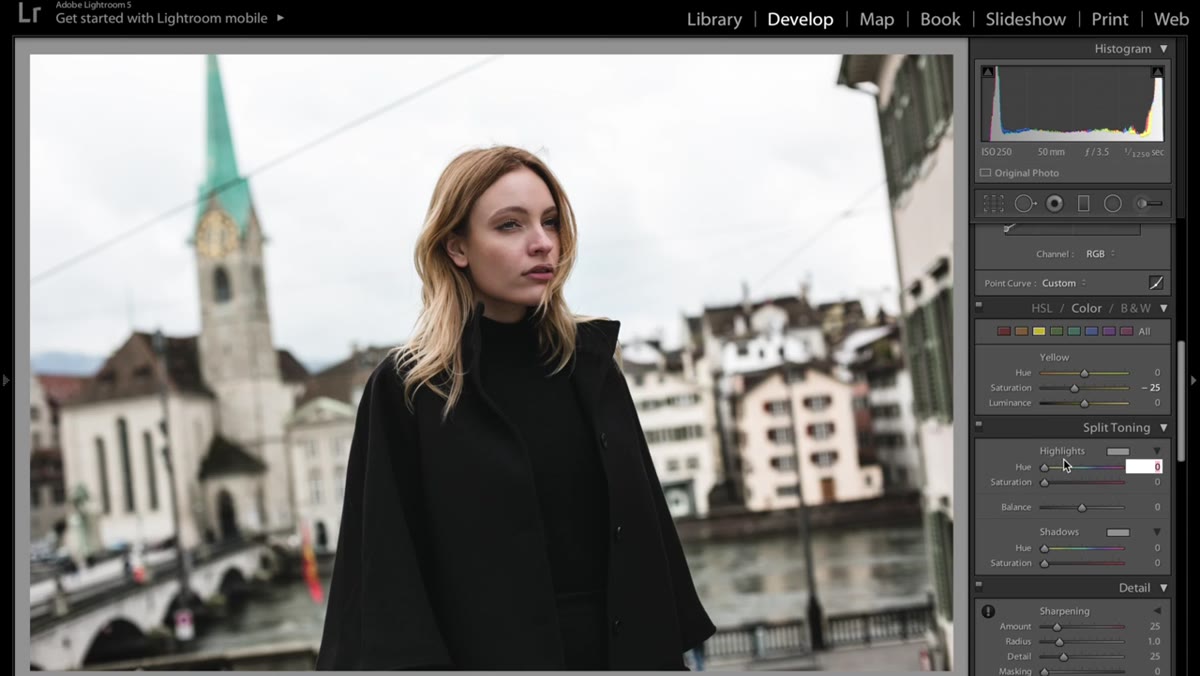The image size is (1200, 676).
Task: Open the Map module
Action: pyautogui.click(x=877, y=19)
